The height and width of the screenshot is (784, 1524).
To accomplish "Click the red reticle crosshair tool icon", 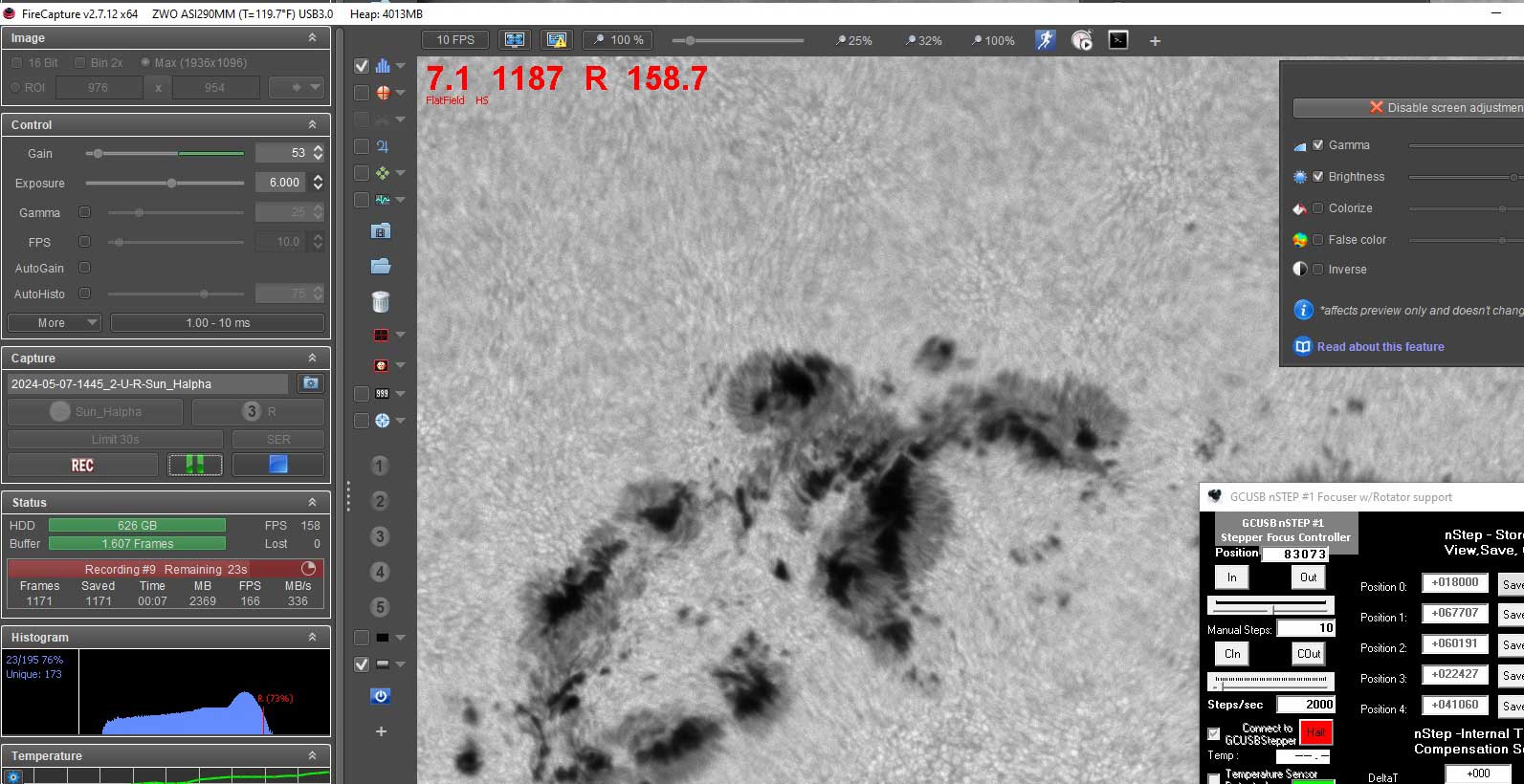I will pos(383,93).
